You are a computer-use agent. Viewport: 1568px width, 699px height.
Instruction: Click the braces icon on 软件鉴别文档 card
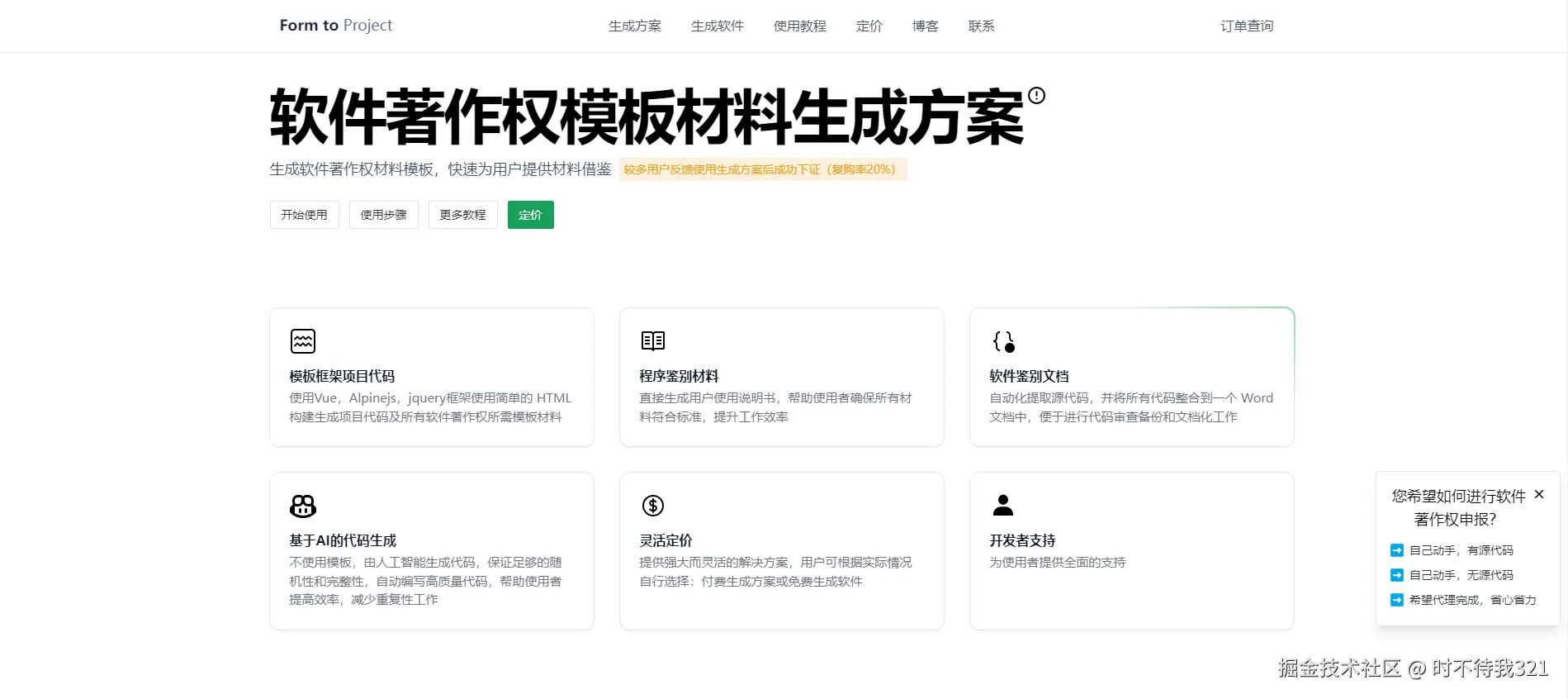coord(1003,341)
